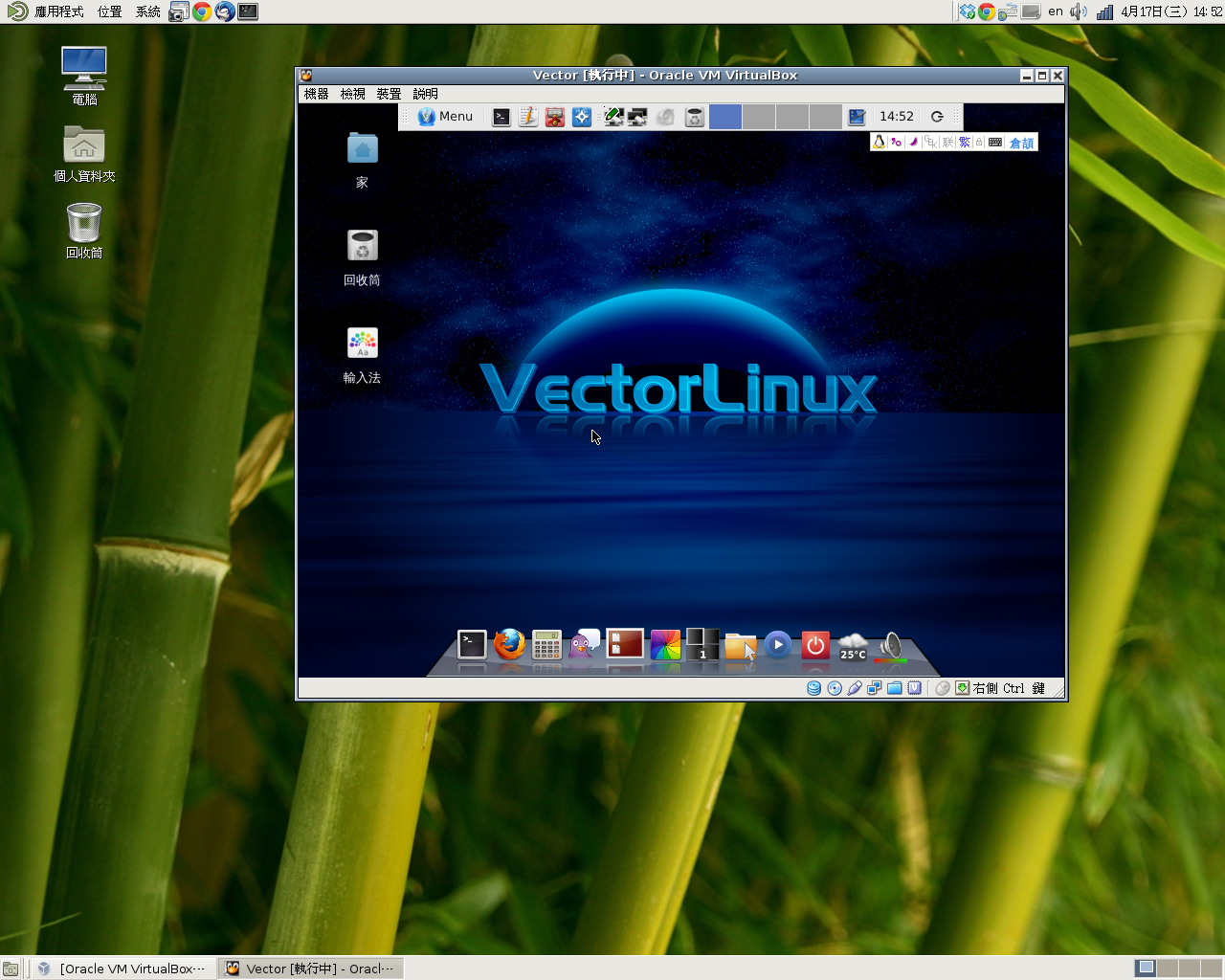This screenshot has width=1225, height=980.
Task: Launch terminal from the guest top panel
Action: point(501,117)
